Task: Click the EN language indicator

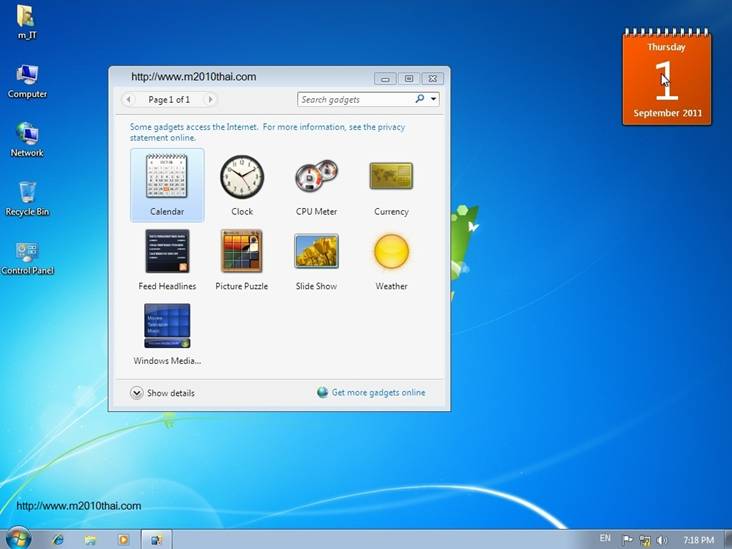Action: point(605,538)
